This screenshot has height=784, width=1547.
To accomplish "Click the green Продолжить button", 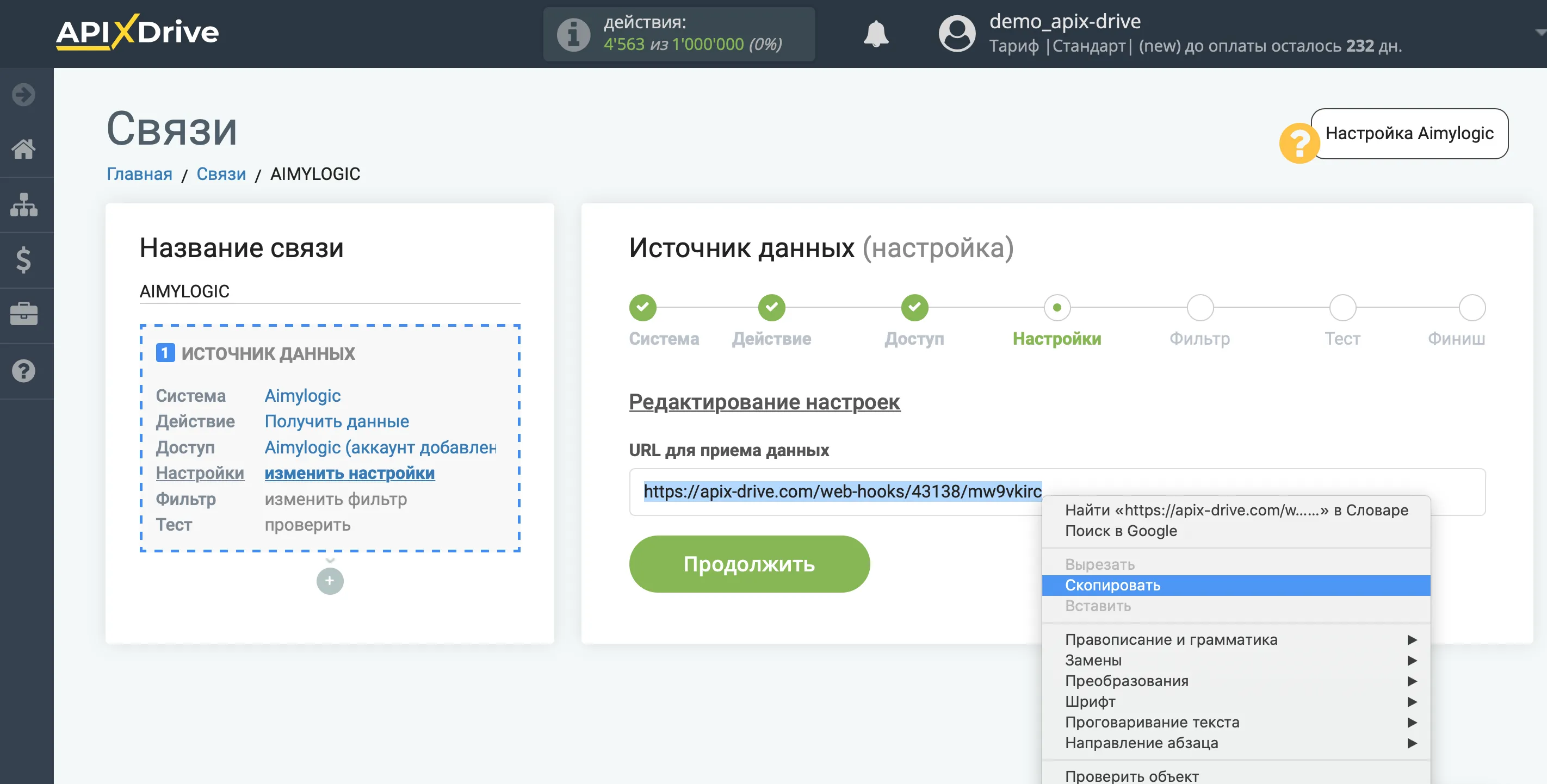I will point(749,564).
